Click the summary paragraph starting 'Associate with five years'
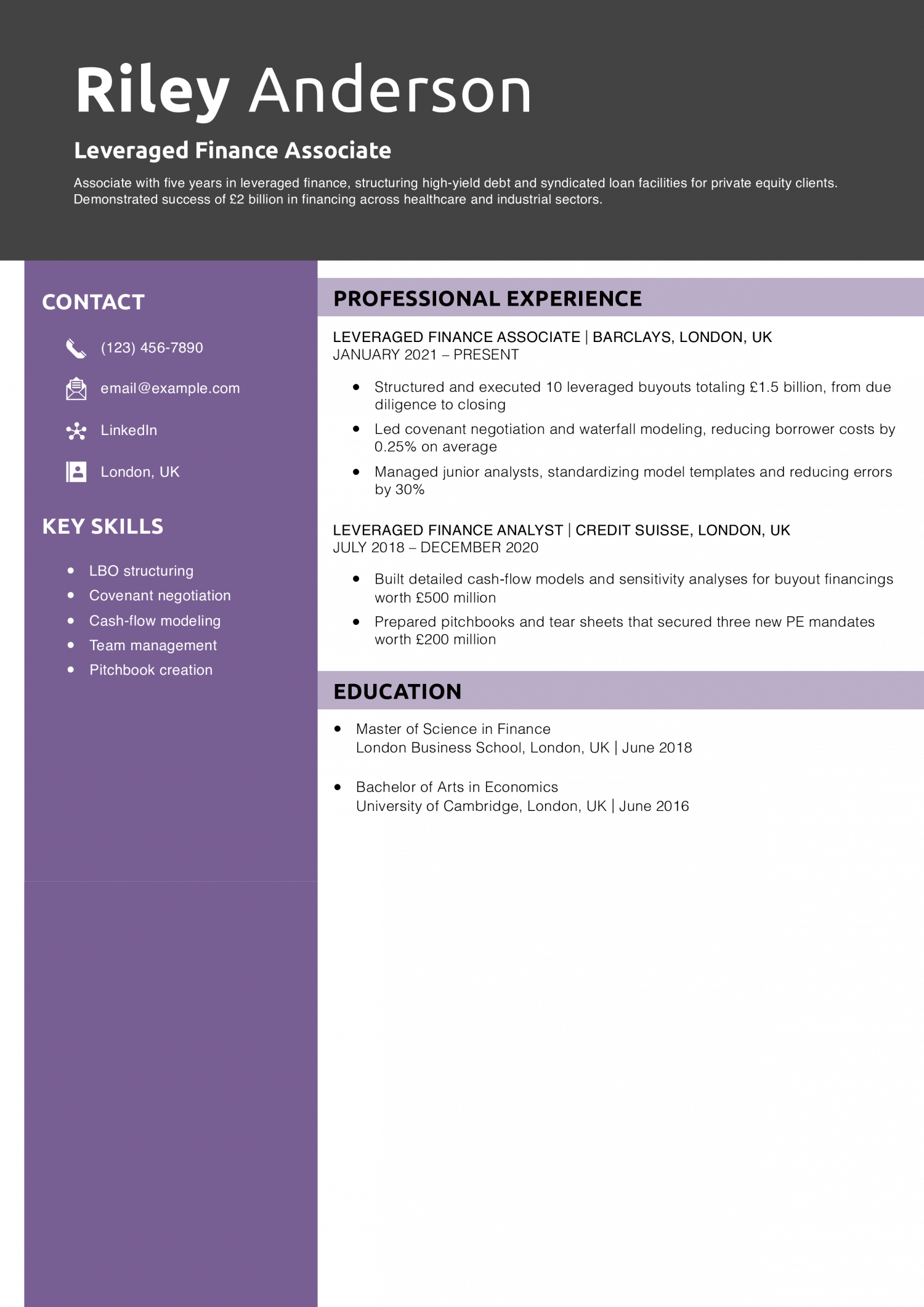This screenshot has height=1307, width=924. [x=455, y=191]
